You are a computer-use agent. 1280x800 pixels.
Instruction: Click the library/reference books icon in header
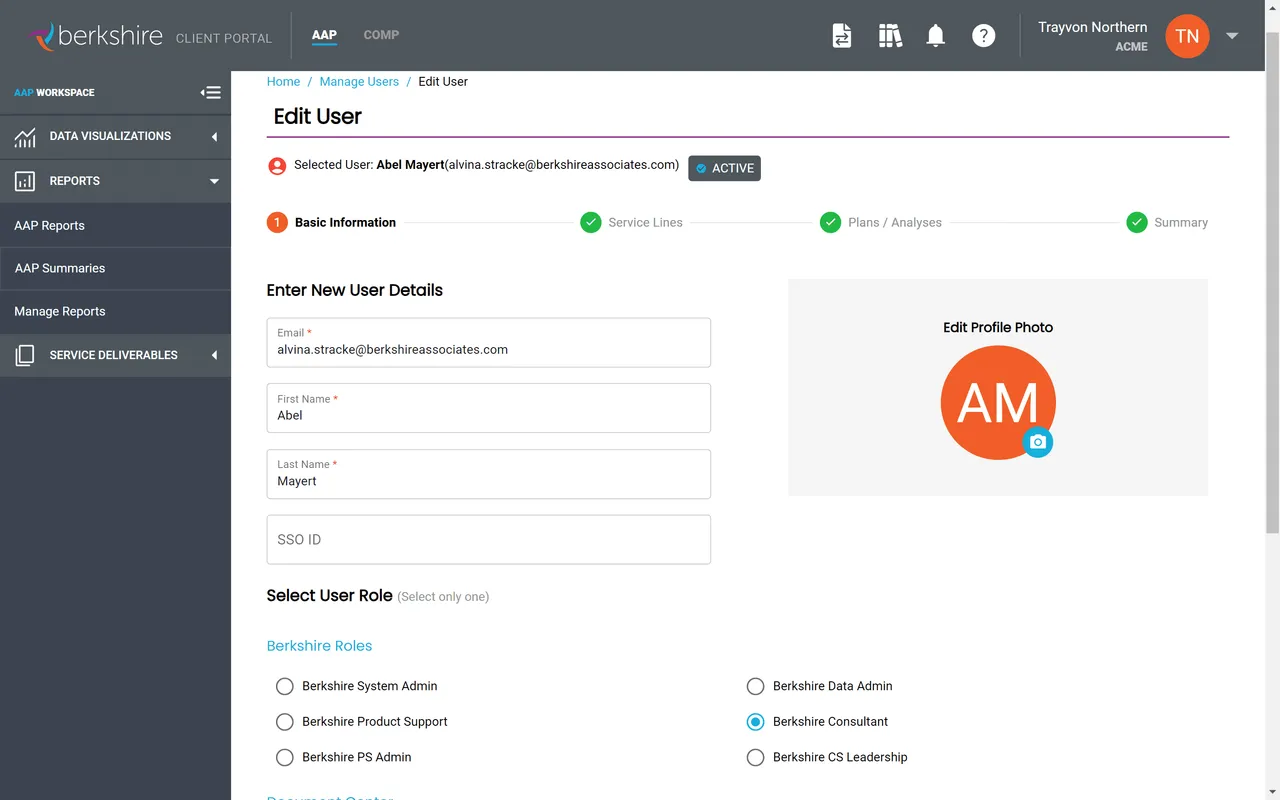(x=890, y=35)
